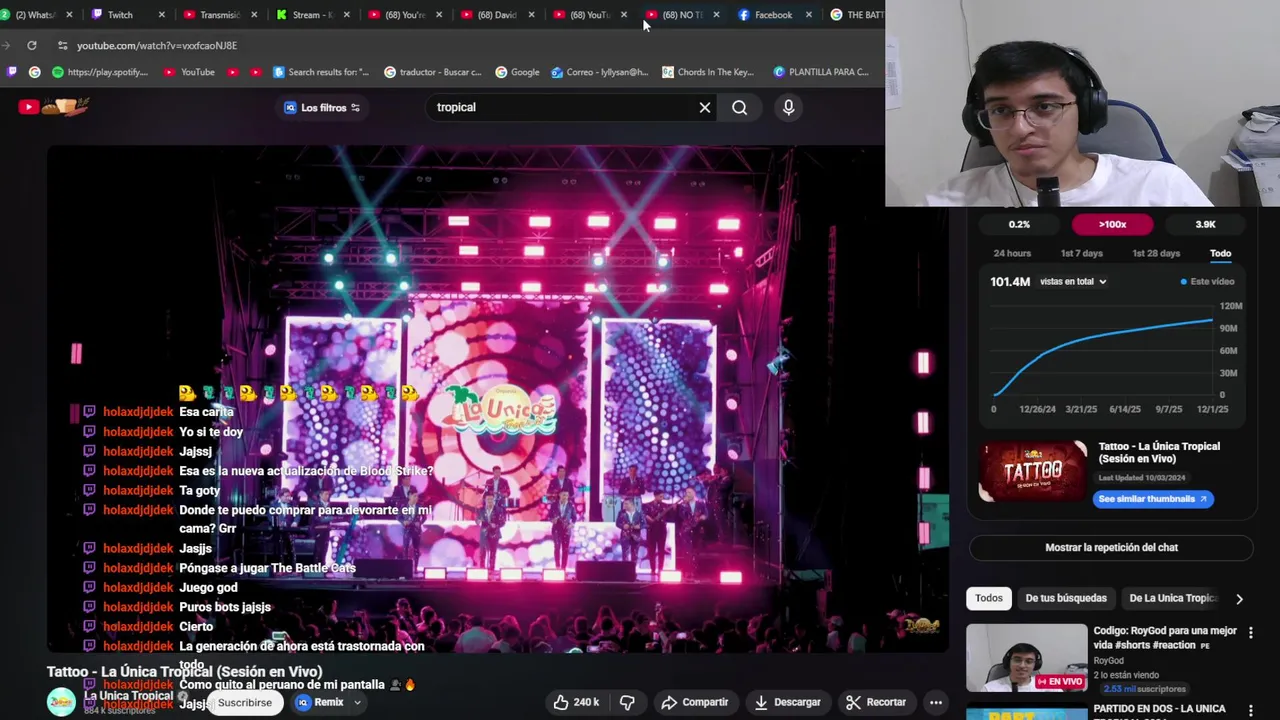The image size is (1280, 720).
Task: Open 'traductor - Buscar' bookmark
Action: click(x=432, y=72)
